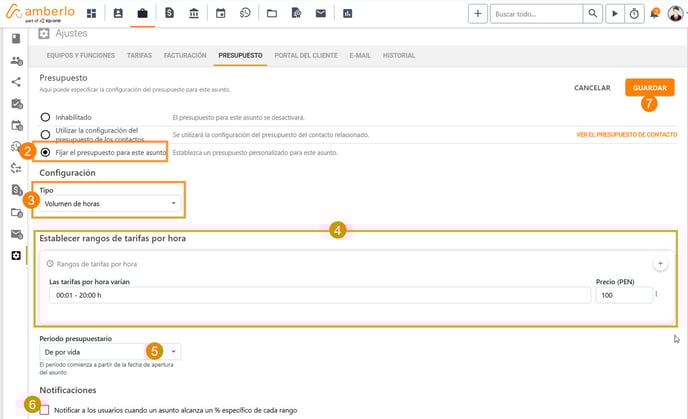
Task: Open the reports bar chart icon
Action: pos(348,14)
